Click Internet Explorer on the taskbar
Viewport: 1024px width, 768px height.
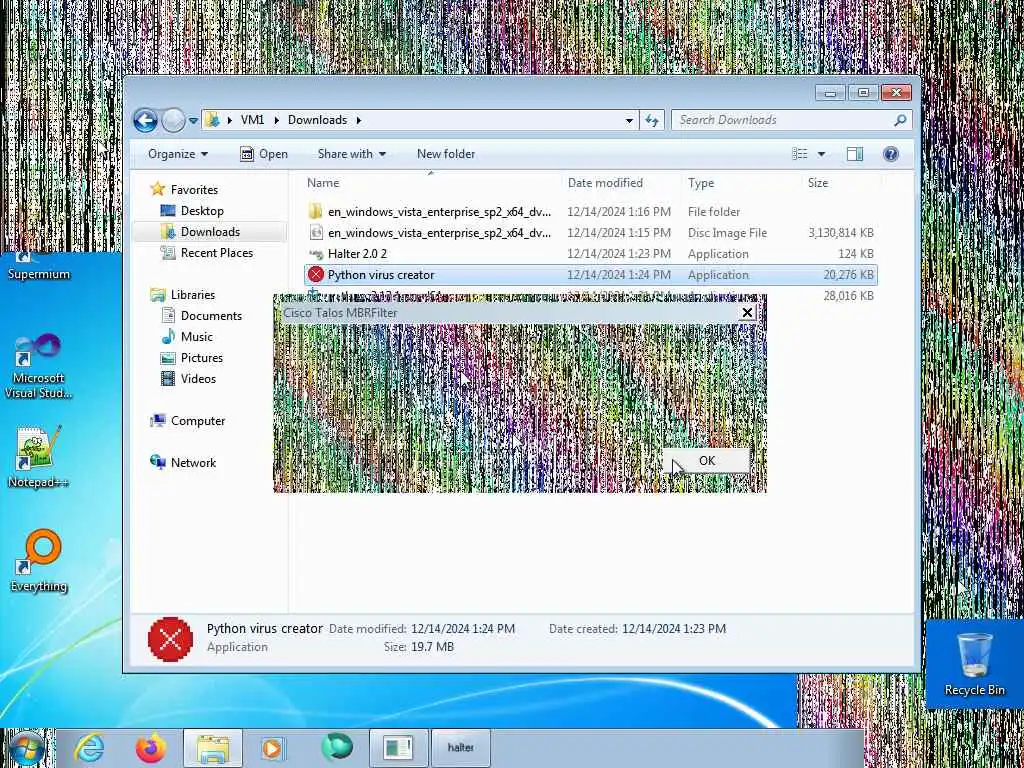tap(89, 748)
